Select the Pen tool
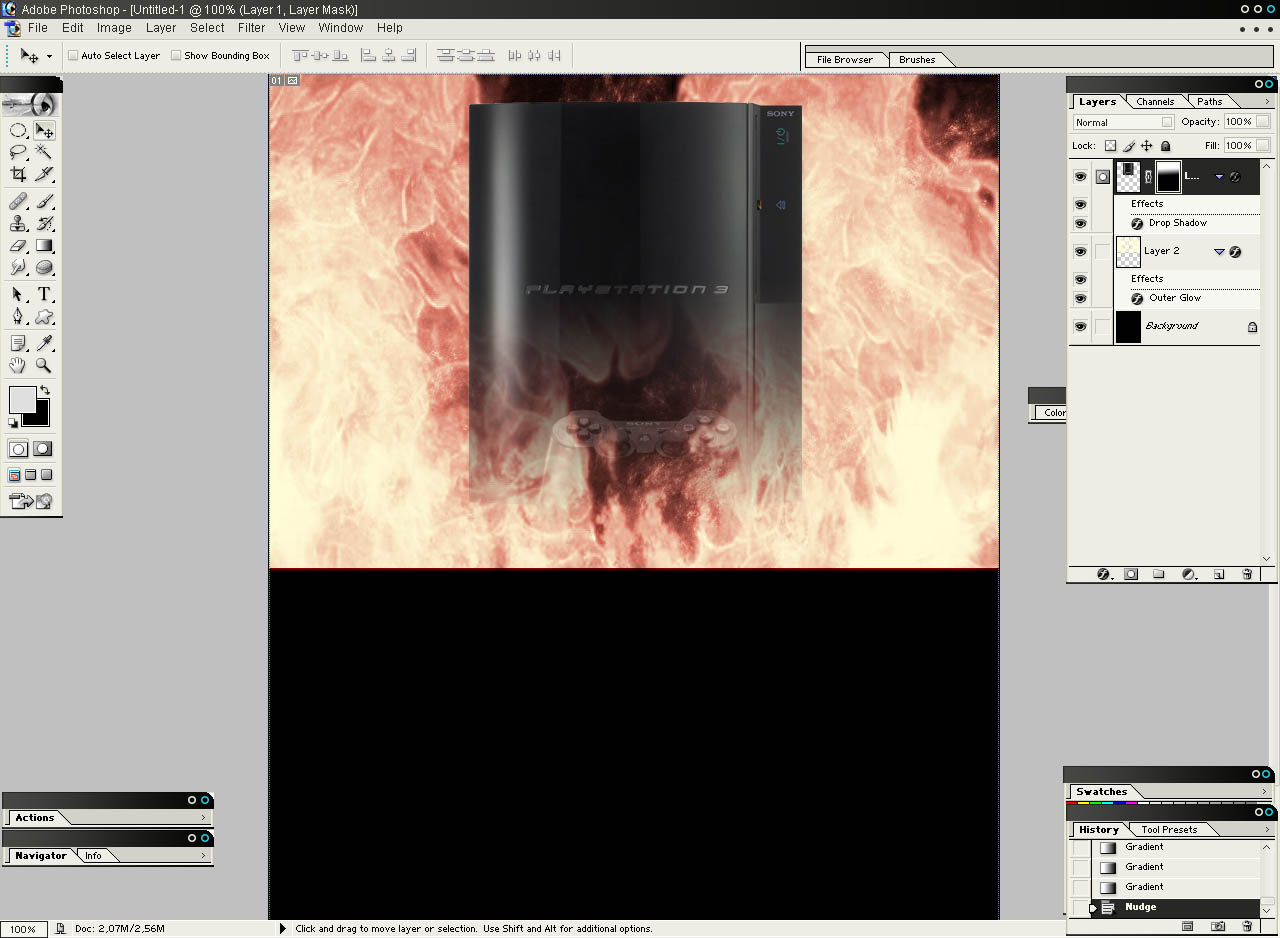This screenshot has width=1280, height=938. pyautogui.click(x=18, y=316)
